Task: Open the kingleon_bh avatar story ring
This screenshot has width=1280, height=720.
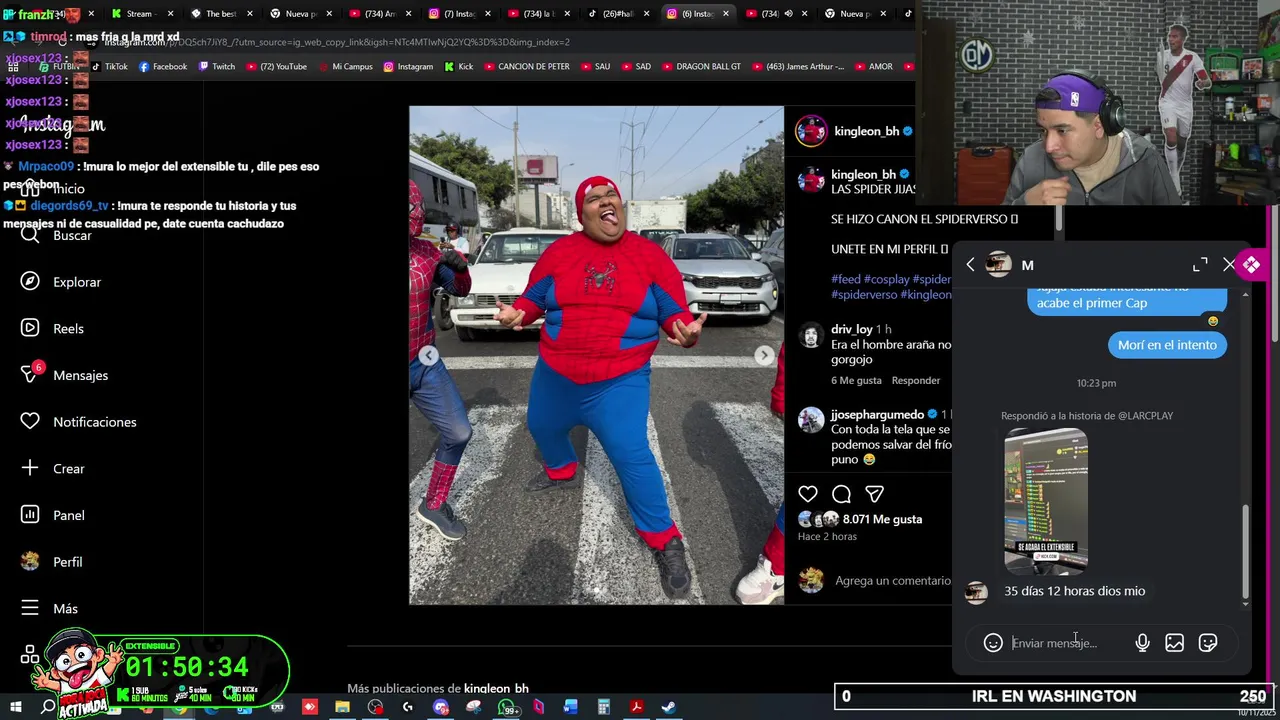Action: point(811,131)
